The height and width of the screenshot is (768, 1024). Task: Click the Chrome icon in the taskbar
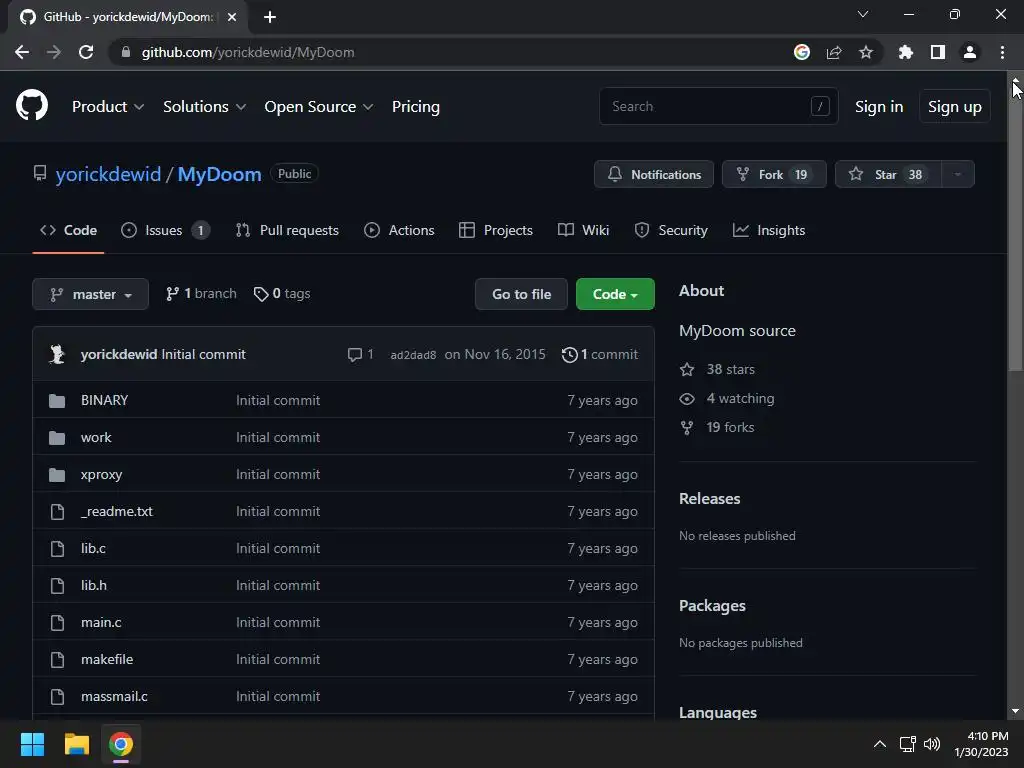coord(121,744)
